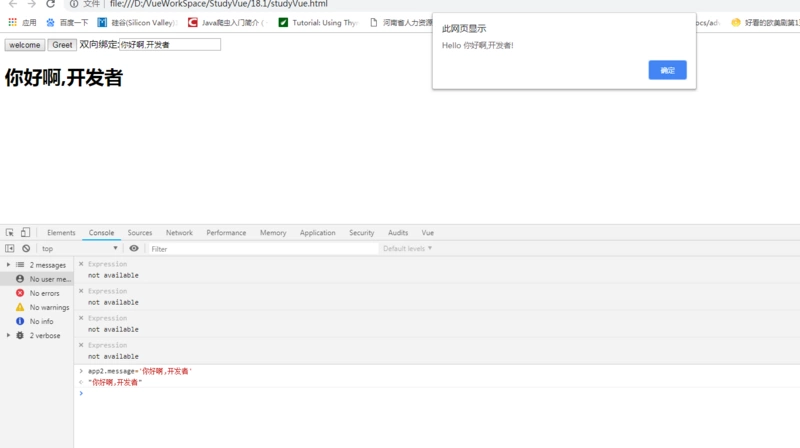This screenshot has width=800, height=448.
Task: Expand the 2 messages group
Action: click(x=9, y=265)
